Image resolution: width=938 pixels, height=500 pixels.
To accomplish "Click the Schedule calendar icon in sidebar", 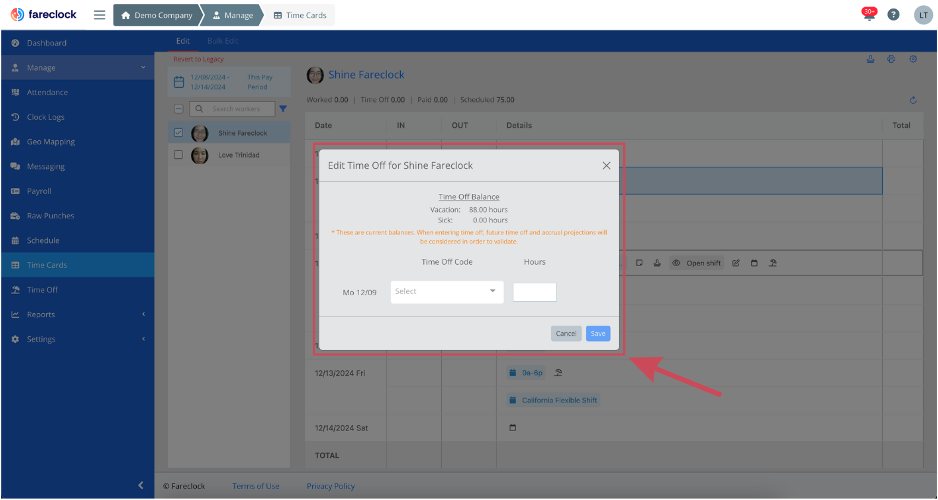I will [16, 240].
